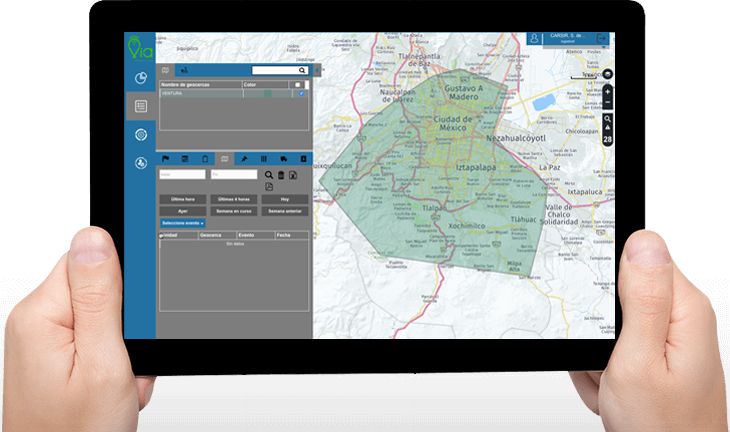Switch to the flag tab
Screen dimensions: 730x432
[167, 158]
